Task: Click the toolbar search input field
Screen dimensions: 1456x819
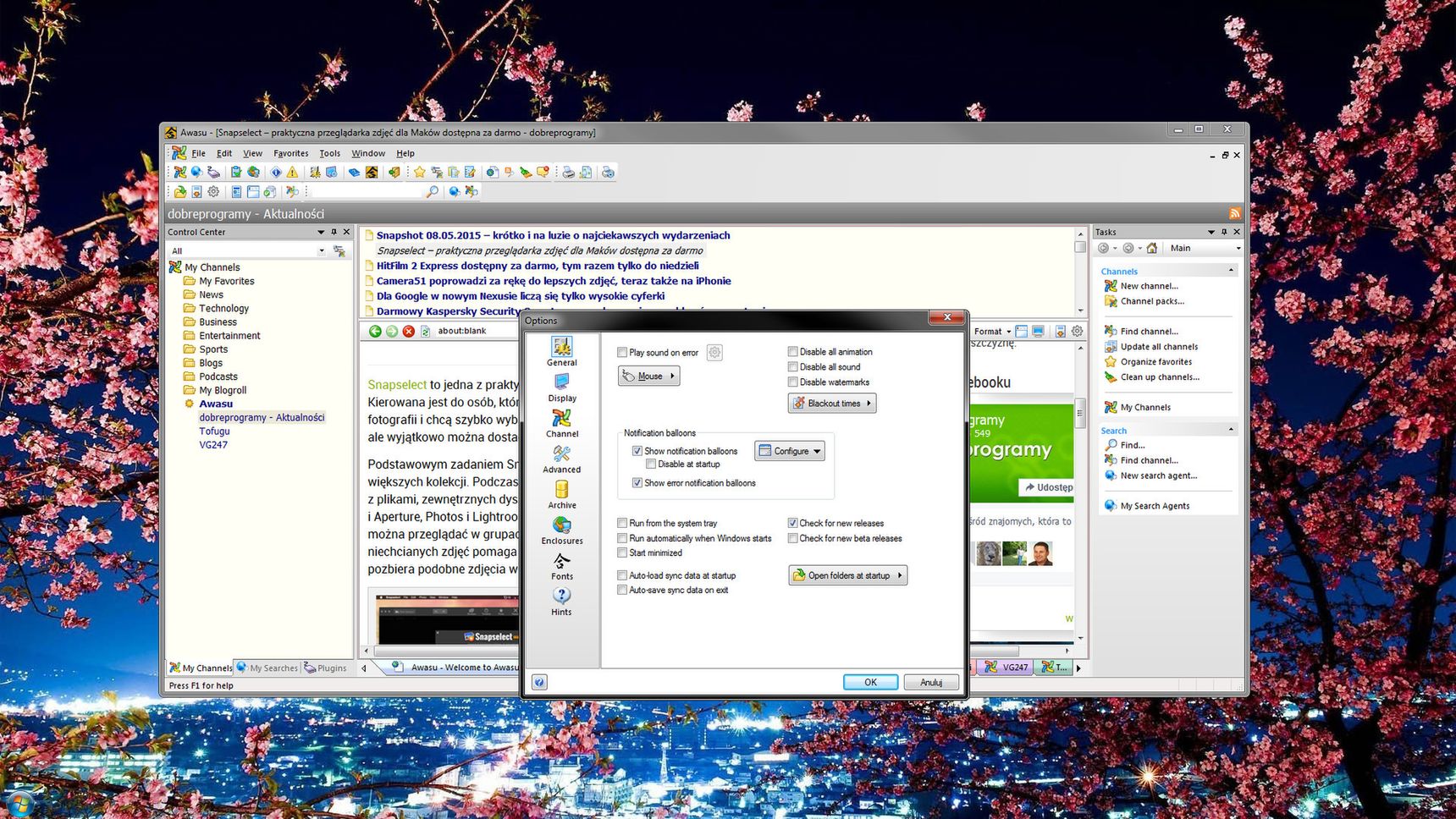Action: pos(367,192)
